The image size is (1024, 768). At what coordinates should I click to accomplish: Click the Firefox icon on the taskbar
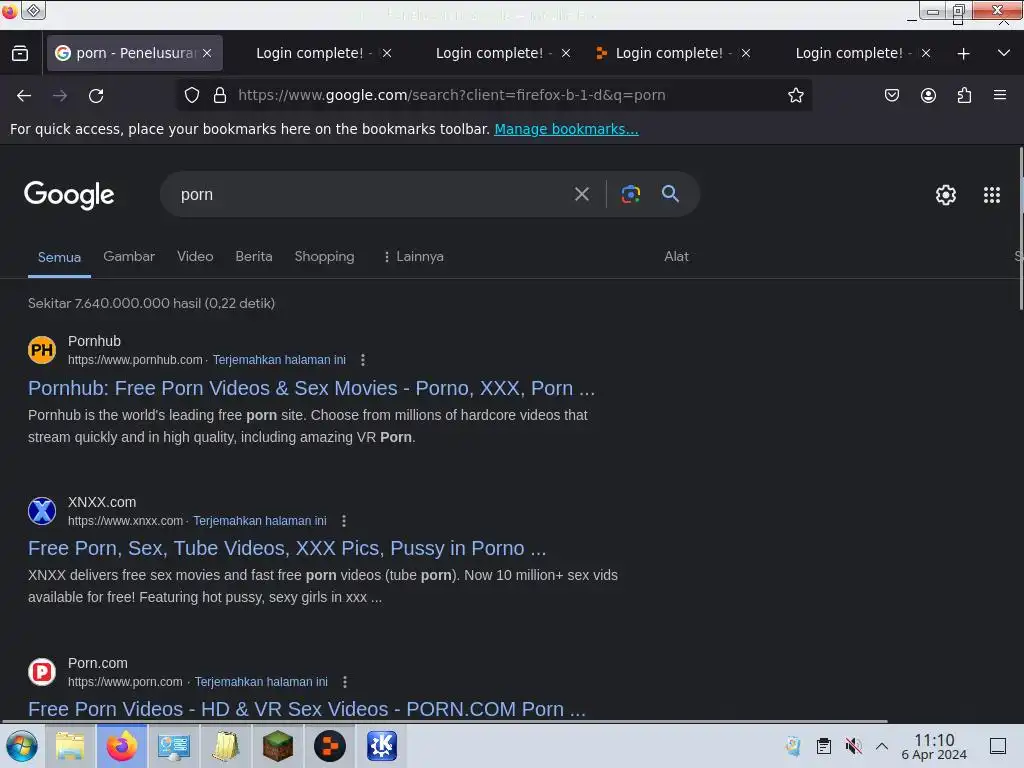pos(122,746)
